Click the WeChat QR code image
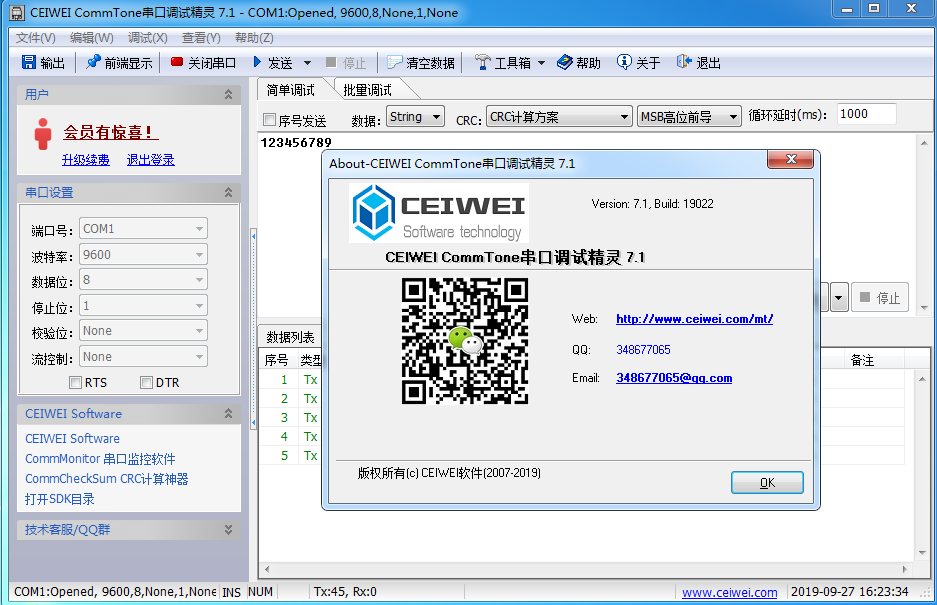This screenshot has height=605, width=937. [x=465, y=341]
